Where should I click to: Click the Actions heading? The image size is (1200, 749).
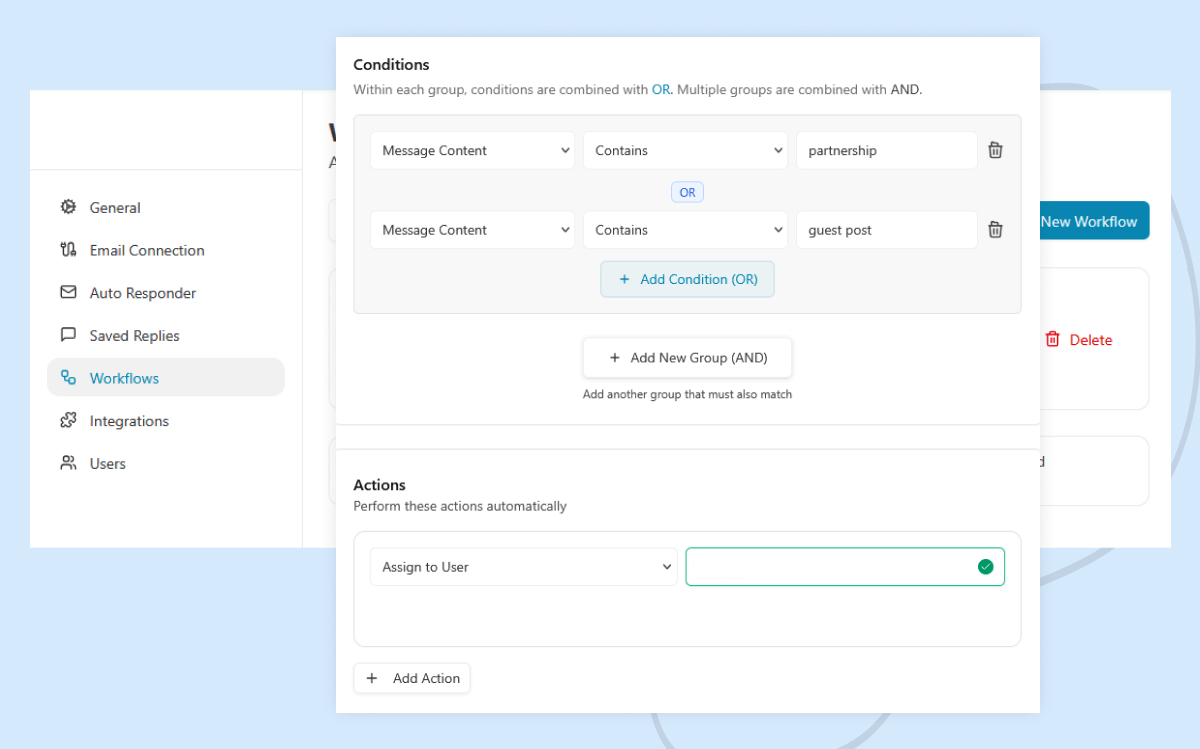pos(379,485)
